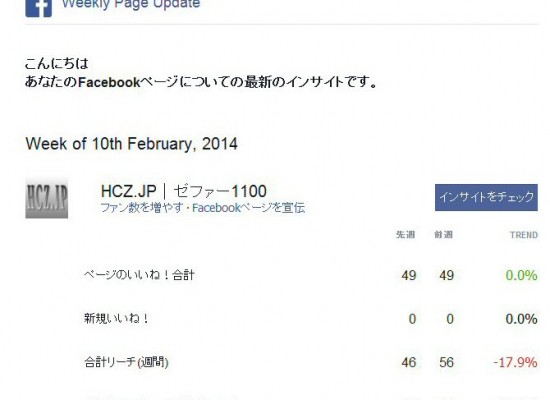Click the Week of 10th February, 2014 heading
This screenshot has height=400, width=550.
coord(132,144)
